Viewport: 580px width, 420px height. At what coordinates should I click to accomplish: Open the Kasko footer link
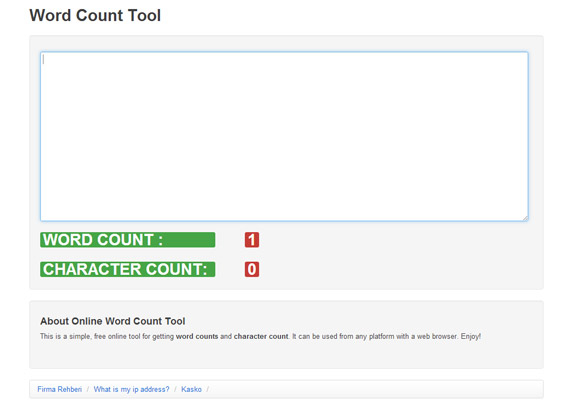(x=191, y=389)
